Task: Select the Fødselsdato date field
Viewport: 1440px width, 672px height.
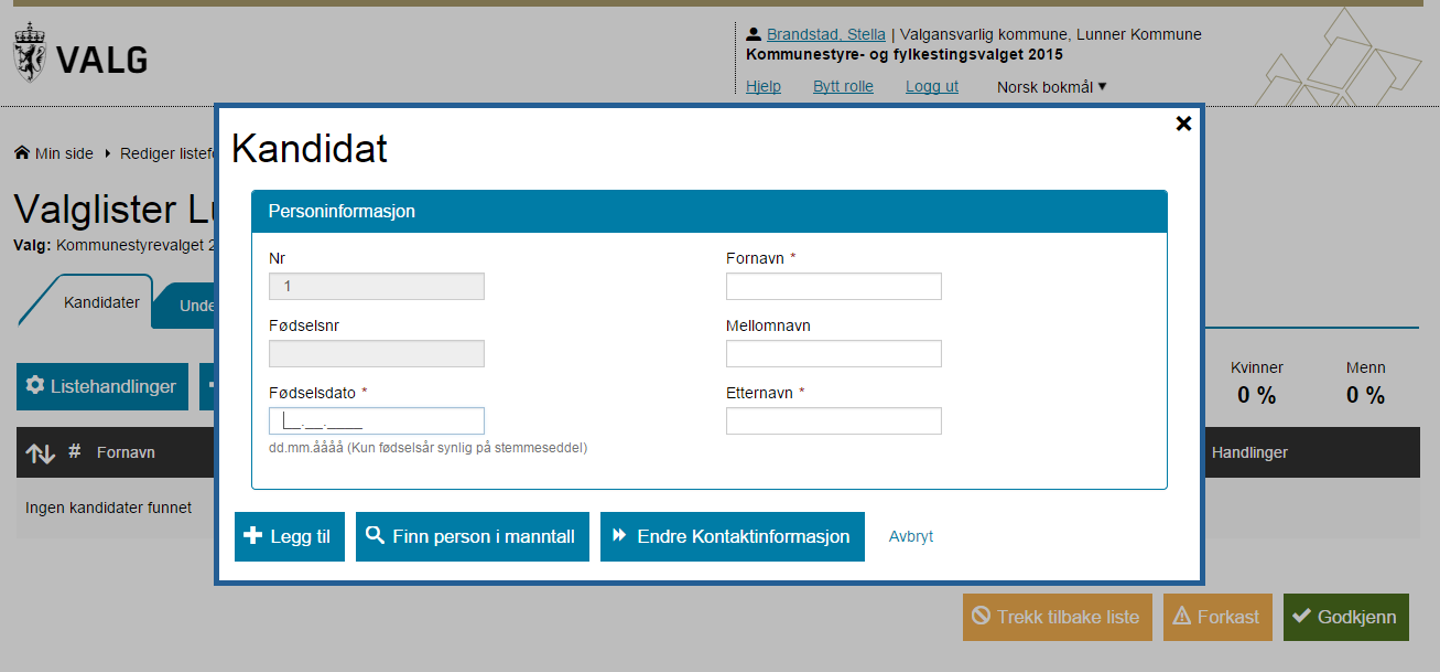Action: coord(376,421)
